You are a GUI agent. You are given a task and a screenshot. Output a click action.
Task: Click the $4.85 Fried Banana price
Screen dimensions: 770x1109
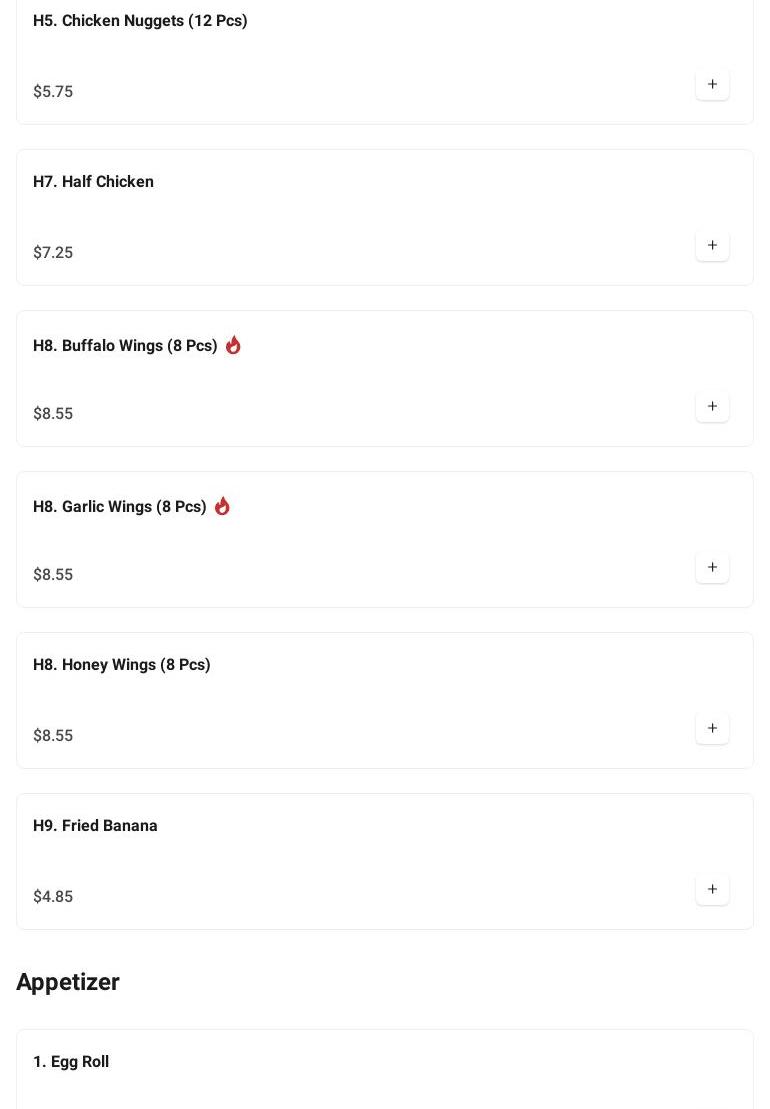click(x=53, y=897)
